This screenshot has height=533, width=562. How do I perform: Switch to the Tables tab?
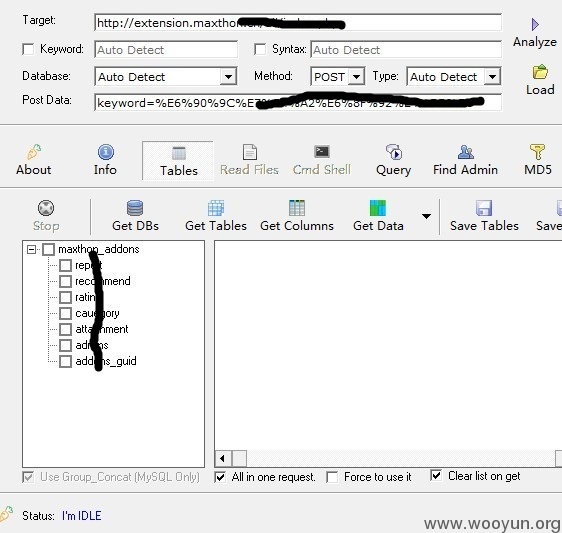point(178,161)
